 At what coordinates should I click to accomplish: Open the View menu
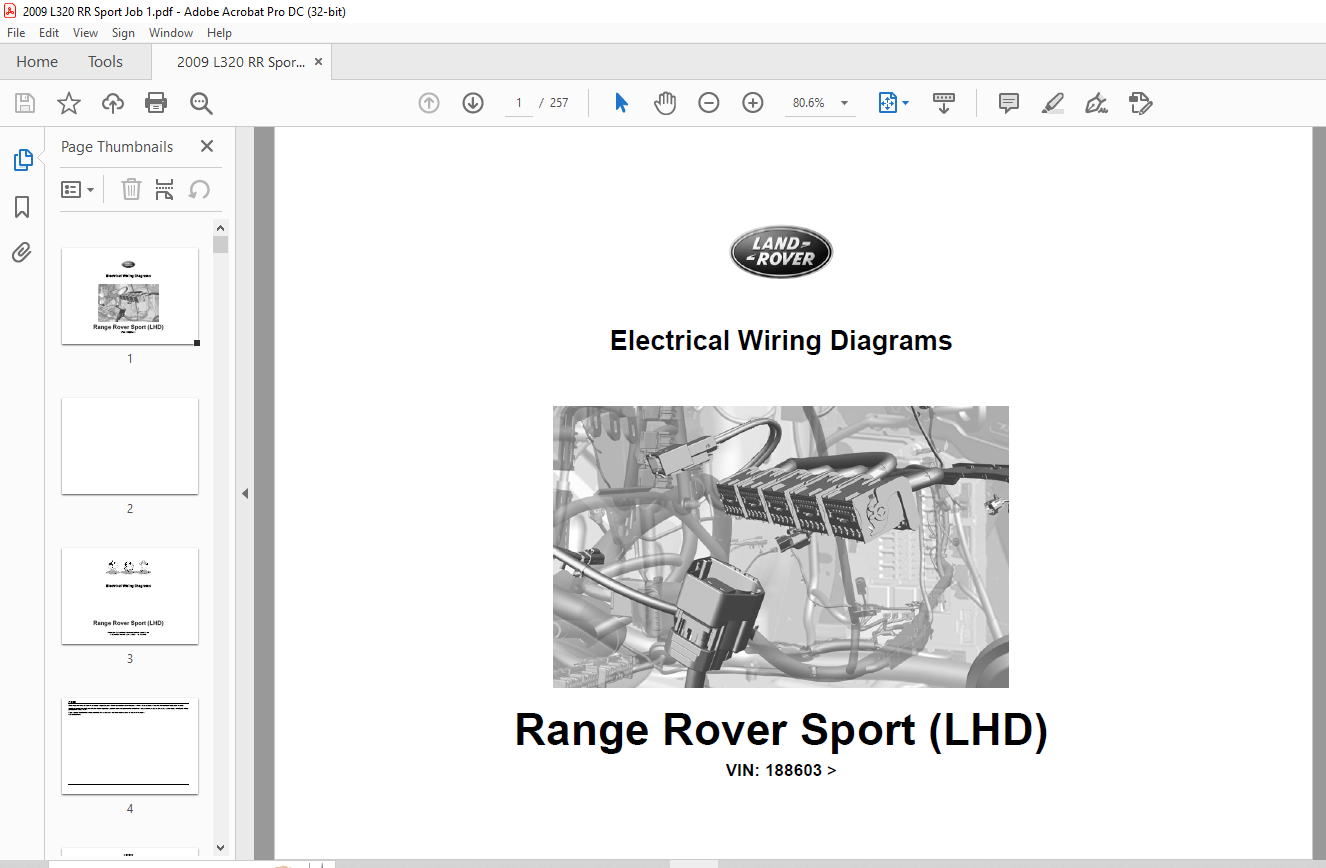point(86,33)
